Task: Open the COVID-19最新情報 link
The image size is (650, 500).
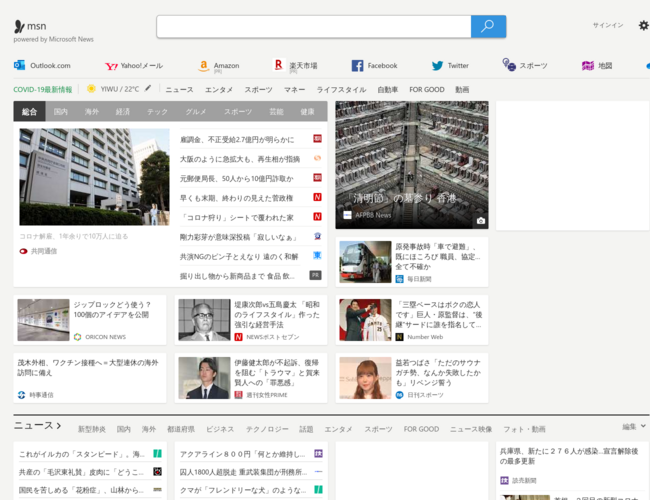Action: [45, 89]
